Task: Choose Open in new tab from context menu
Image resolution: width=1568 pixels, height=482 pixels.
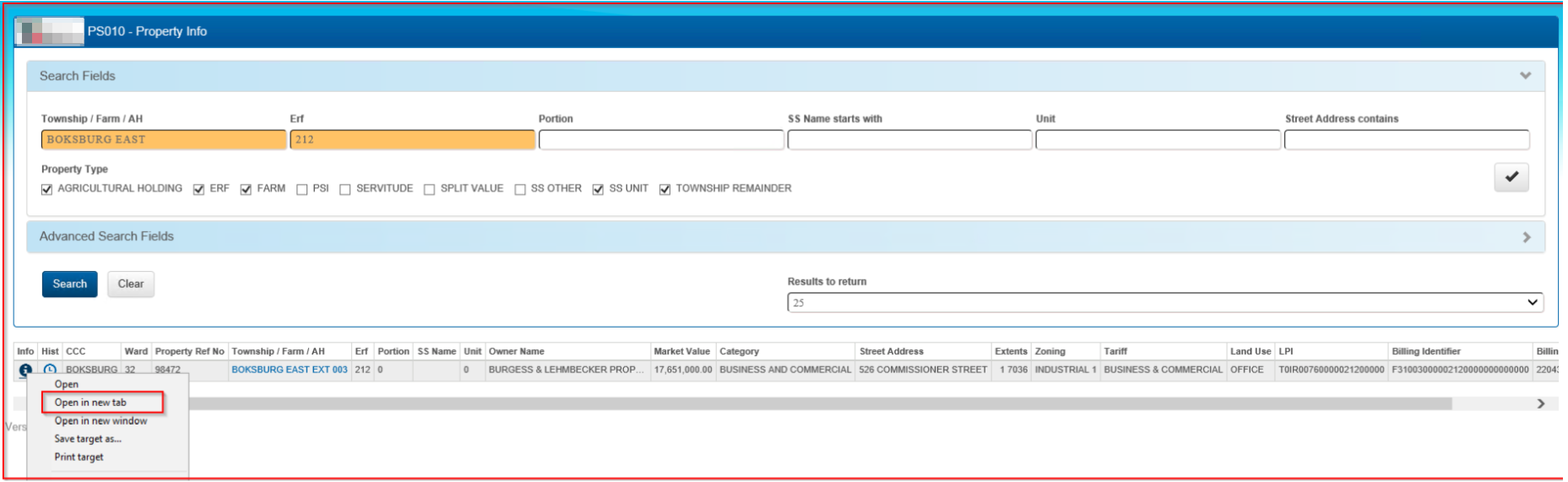Action: [90, 403]
